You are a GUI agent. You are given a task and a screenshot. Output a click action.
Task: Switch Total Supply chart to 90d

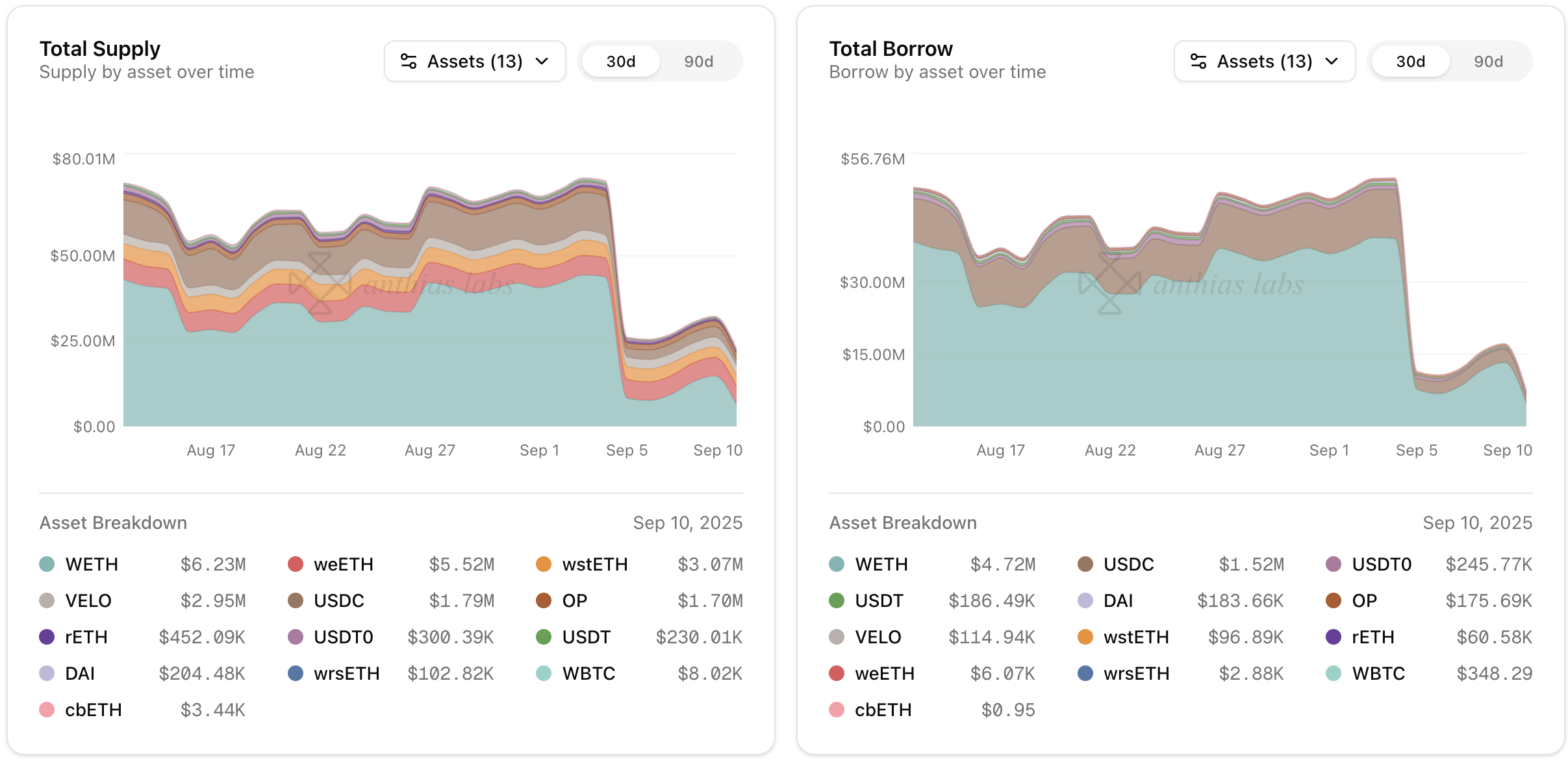[x=698, y=61]
